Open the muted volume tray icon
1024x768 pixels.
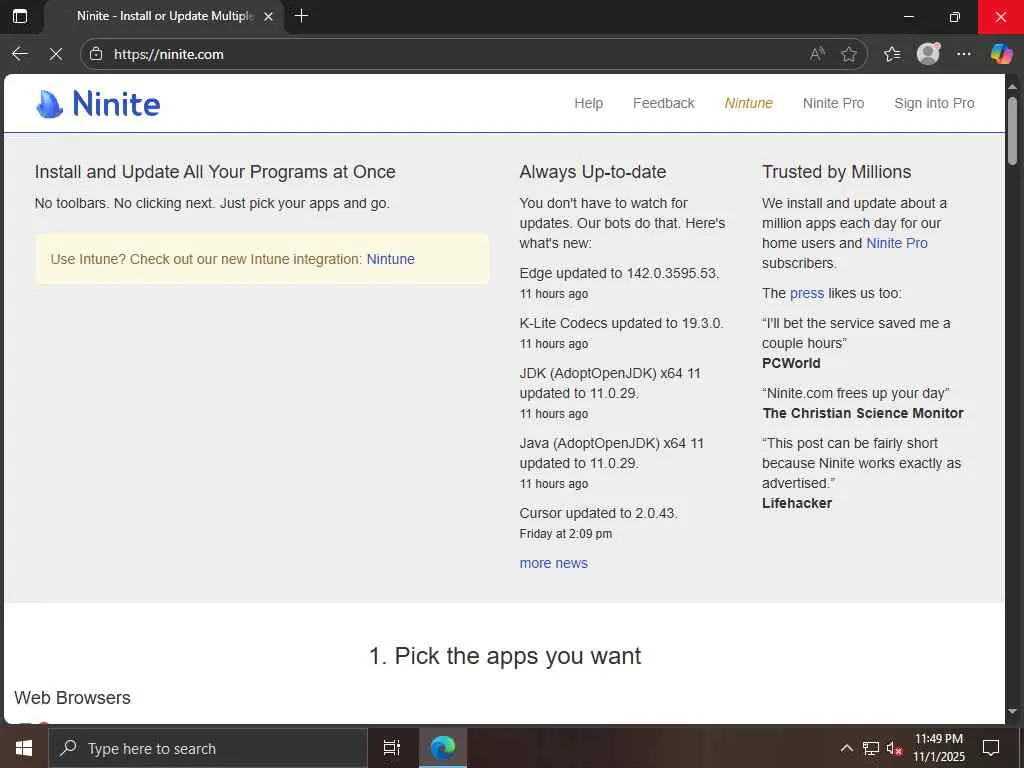click(894, 748)
